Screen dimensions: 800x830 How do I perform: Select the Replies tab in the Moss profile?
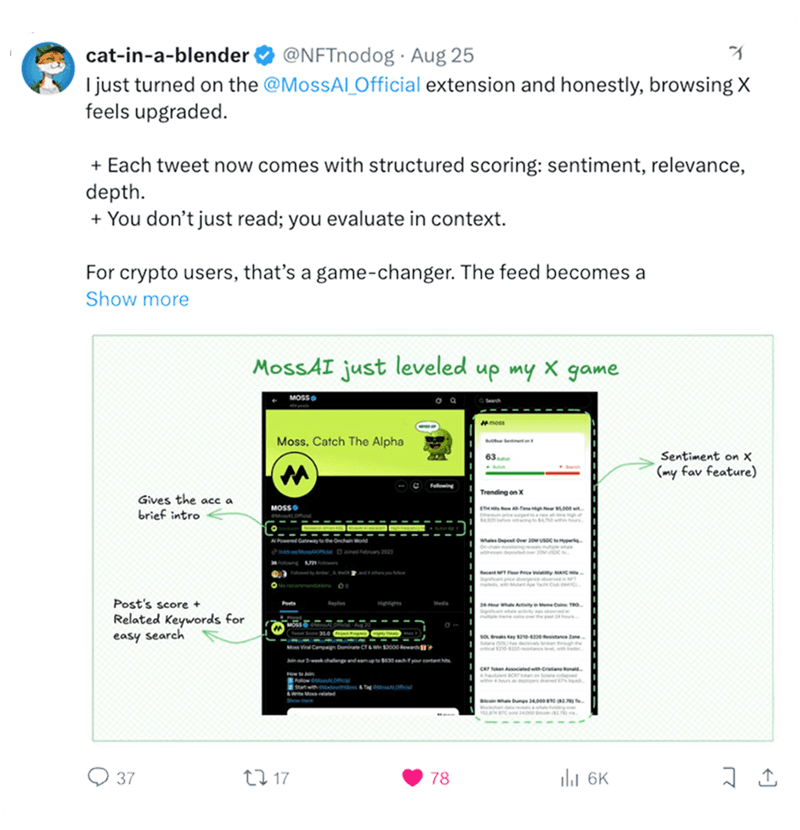pyautogui.click(x=339, y=604)
